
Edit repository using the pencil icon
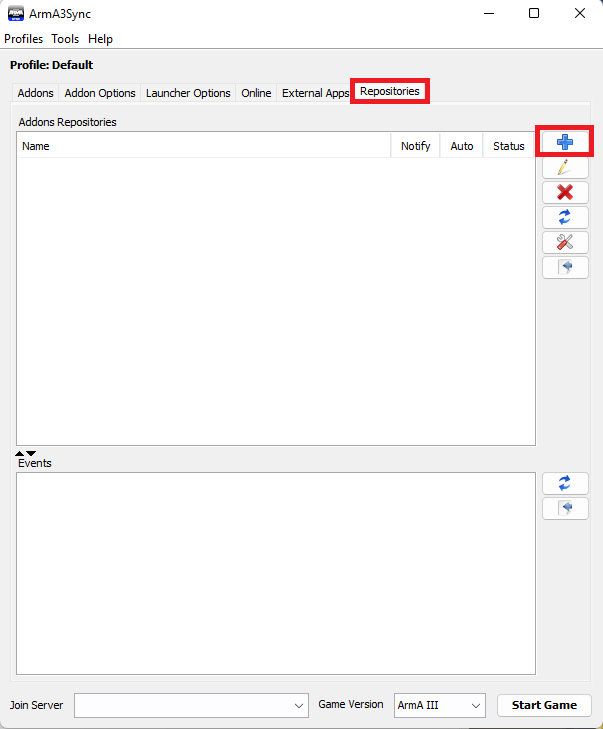(x=565, y=167)
